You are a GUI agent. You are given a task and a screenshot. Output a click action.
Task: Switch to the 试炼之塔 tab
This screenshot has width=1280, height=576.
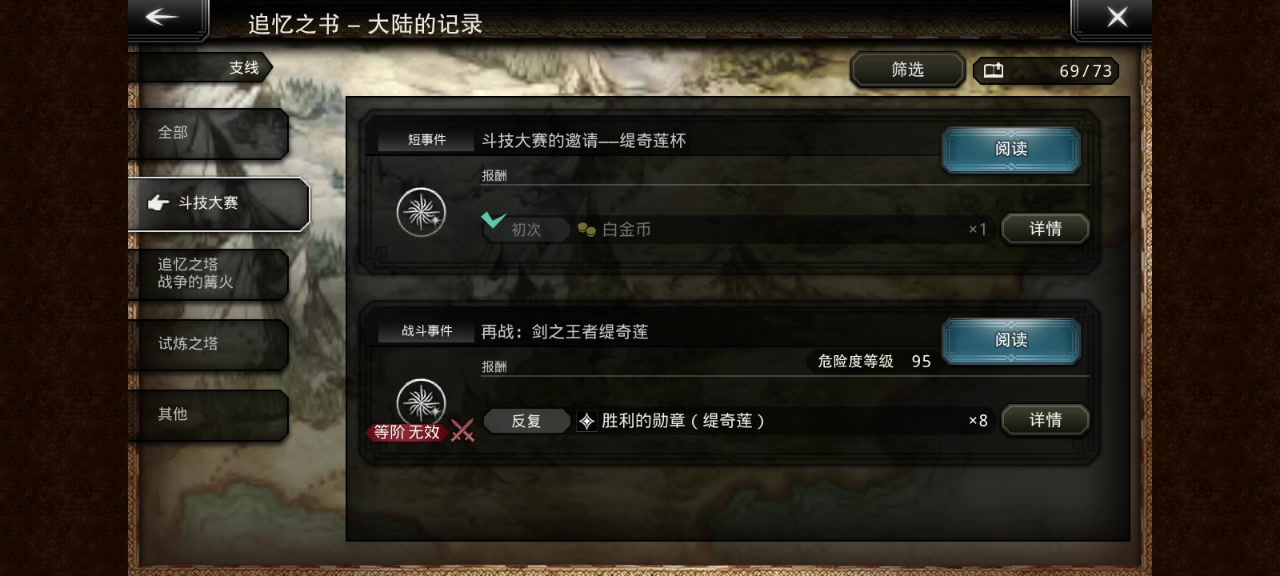208,344
